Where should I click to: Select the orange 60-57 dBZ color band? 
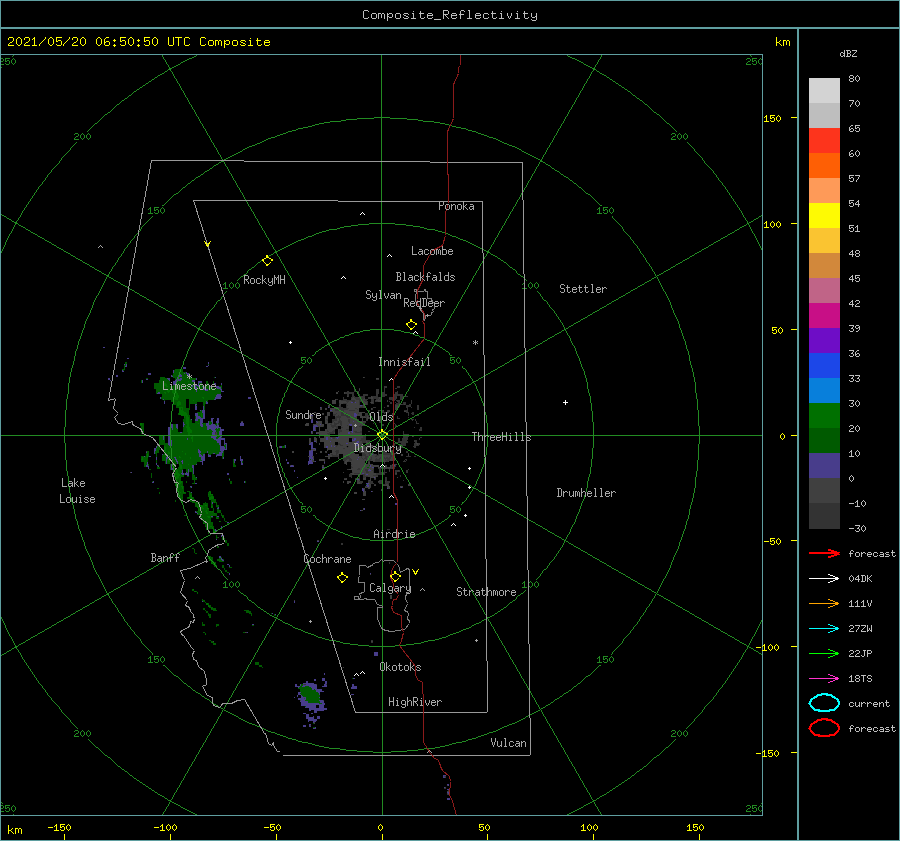824,166
